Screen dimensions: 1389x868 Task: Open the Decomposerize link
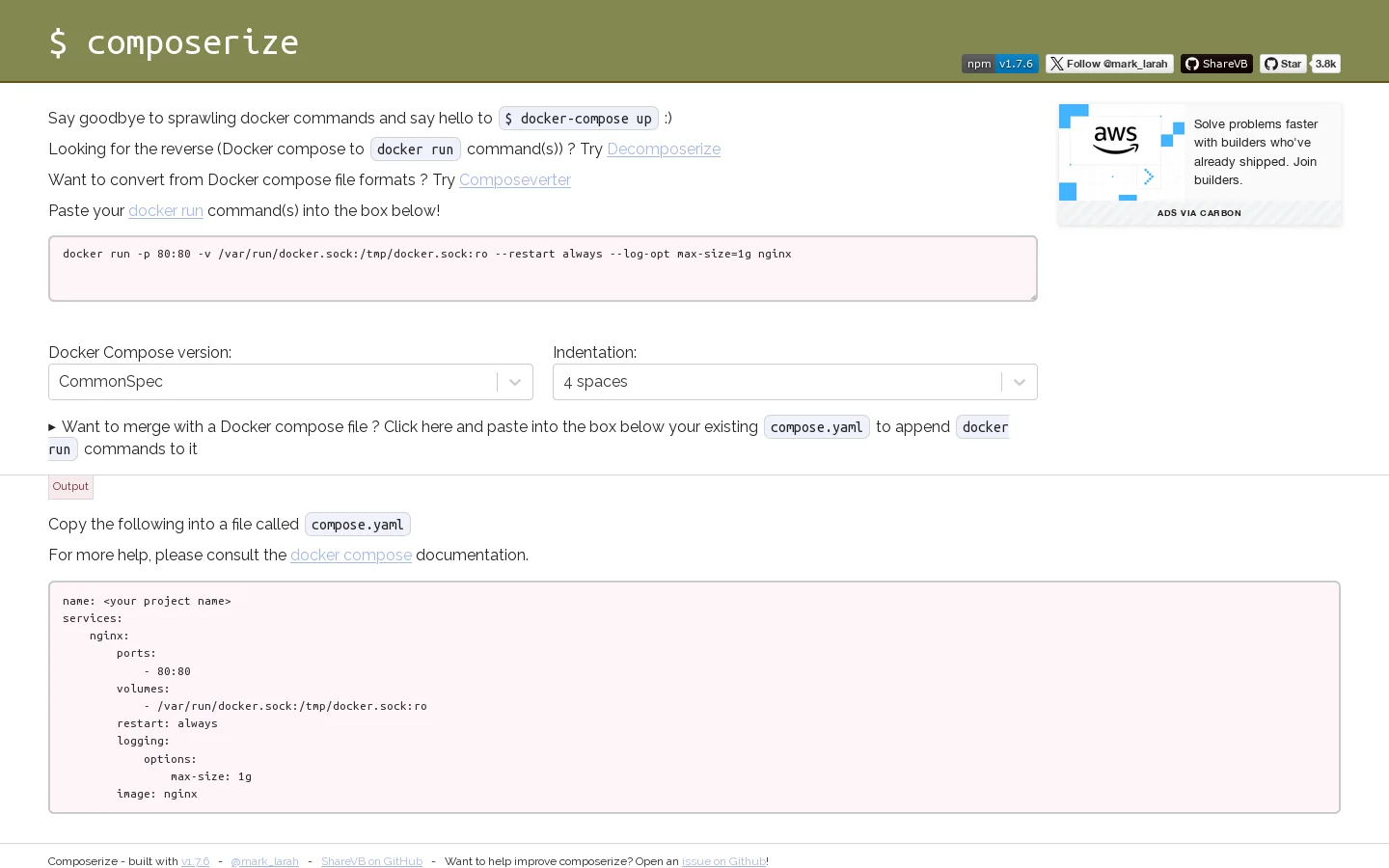pyautogui.click(x=664, y=149)
